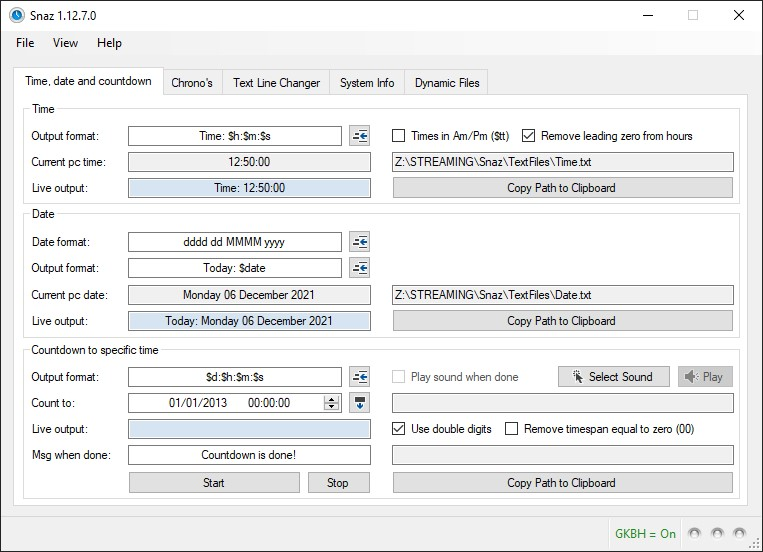Click the Snaz app icon in title bar
The image size is (763, 552).
point(17,15)
